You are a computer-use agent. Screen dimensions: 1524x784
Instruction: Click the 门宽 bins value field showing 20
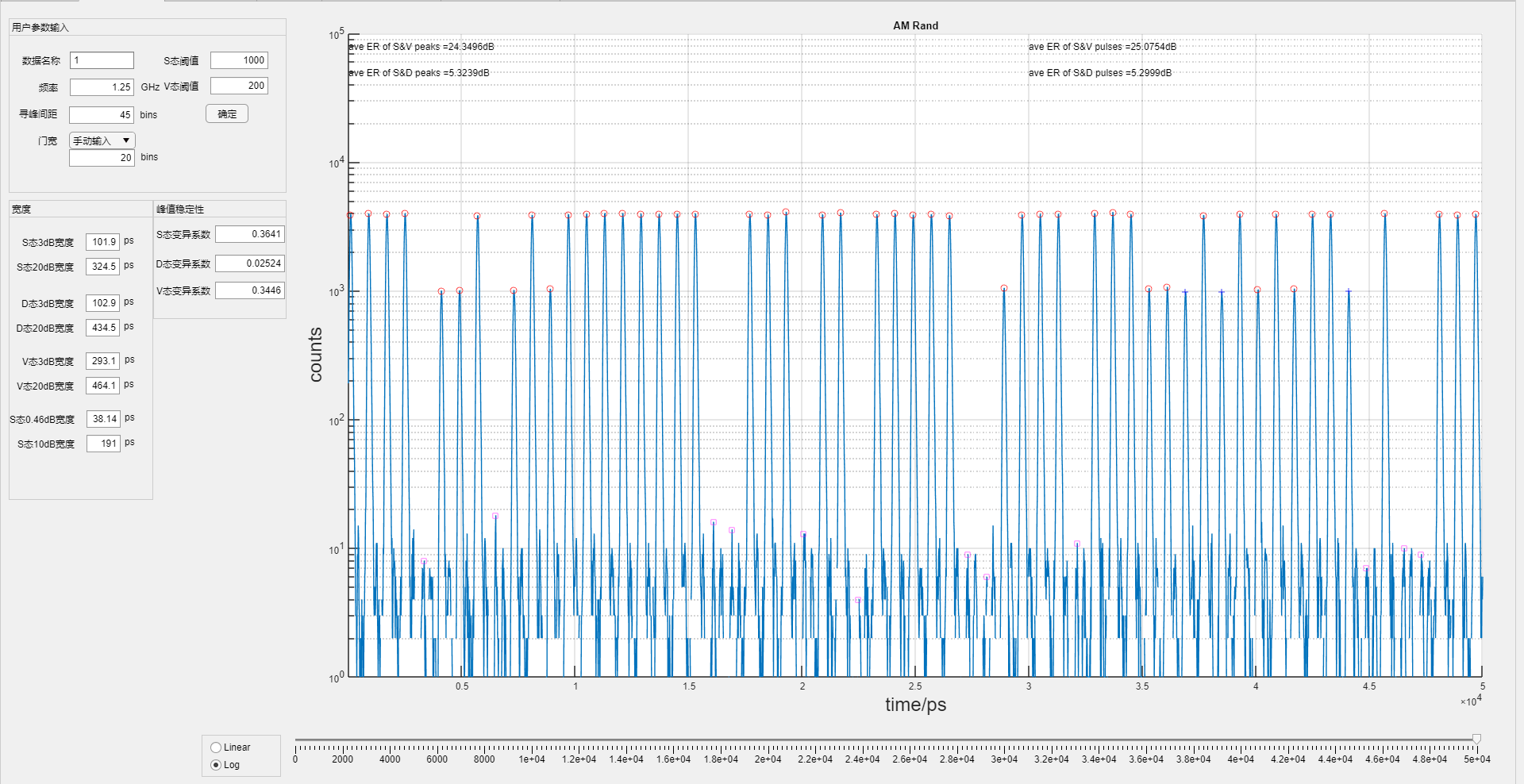[x=102, y=158]
